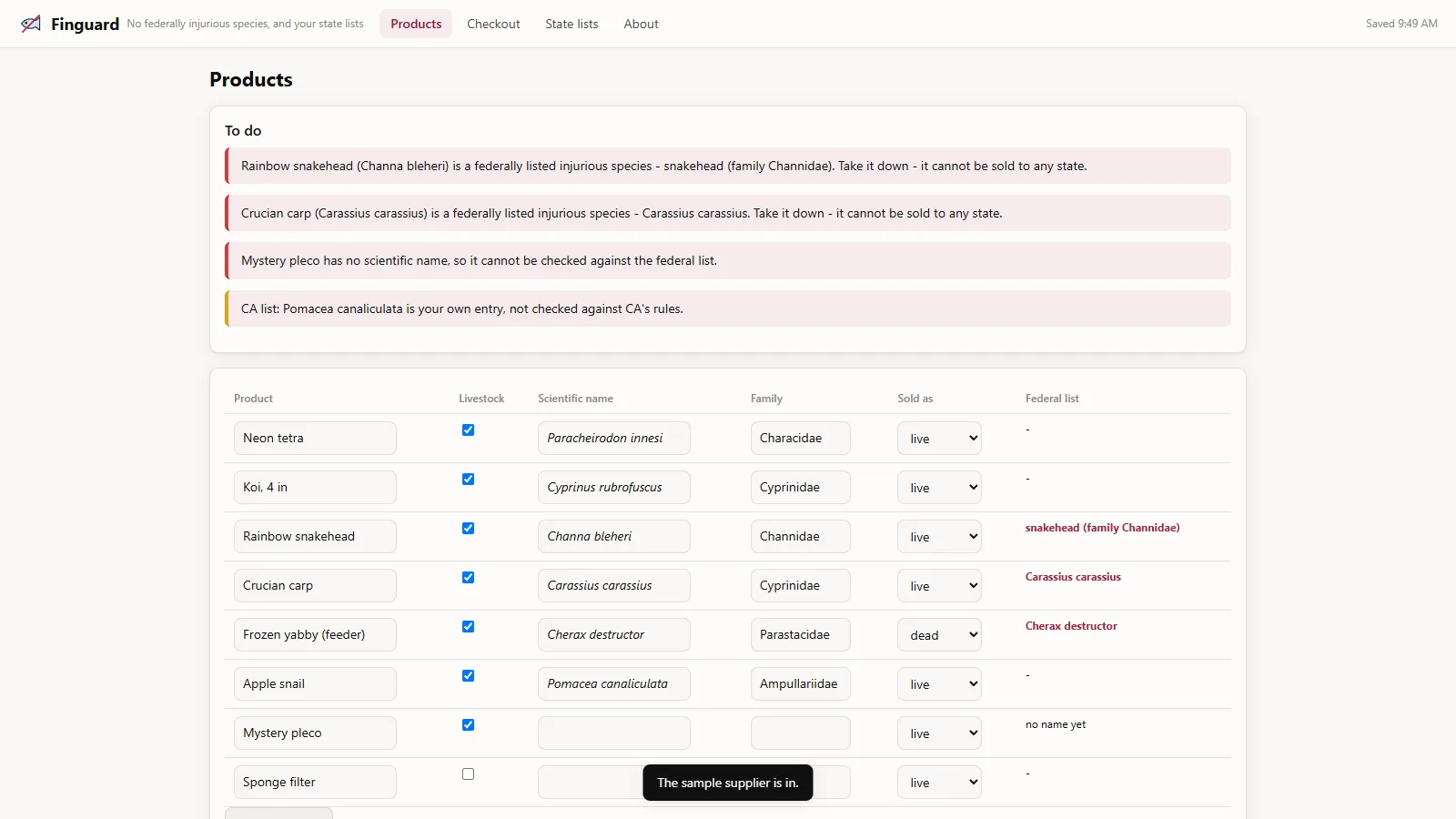Edit the Paracheirodon innesi scientific name field
The image size is (1456, 819).
(614, 439)
